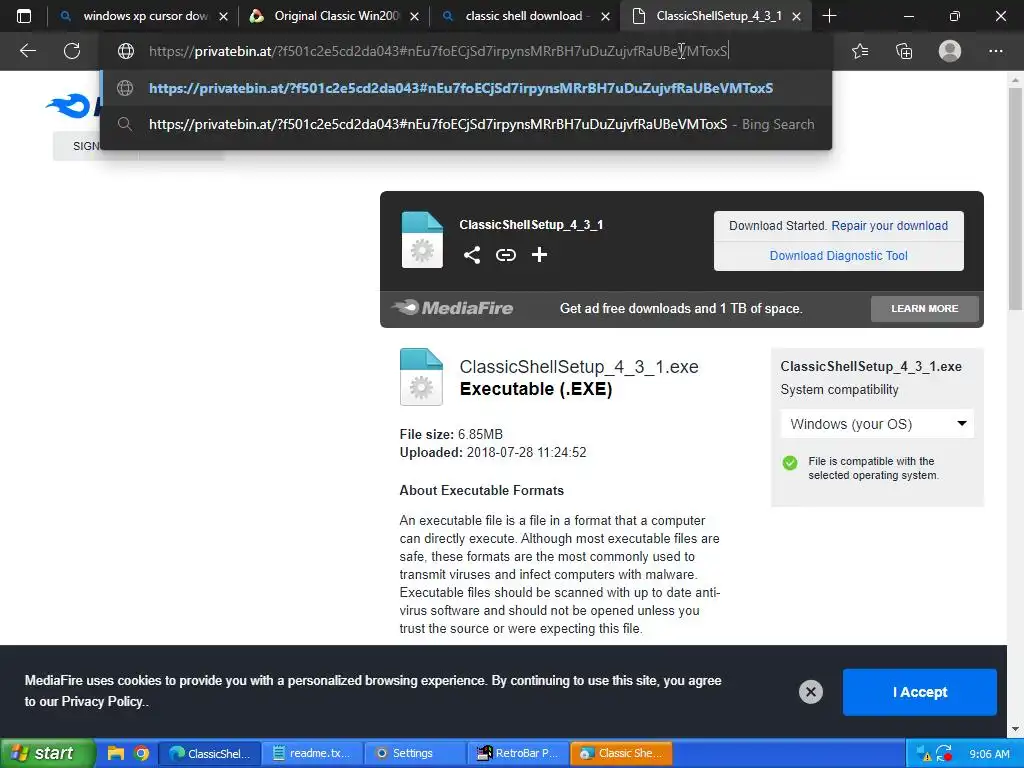Click the scrollbar down arrow
This screenshot has width=1024, height=768.
(1015, 728)
